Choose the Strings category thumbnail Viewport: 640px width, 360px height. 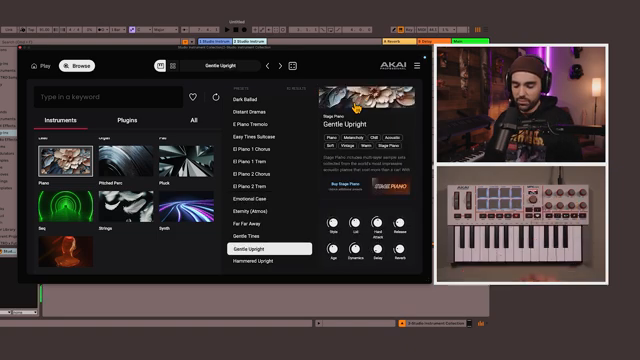[x=126, y=207]
